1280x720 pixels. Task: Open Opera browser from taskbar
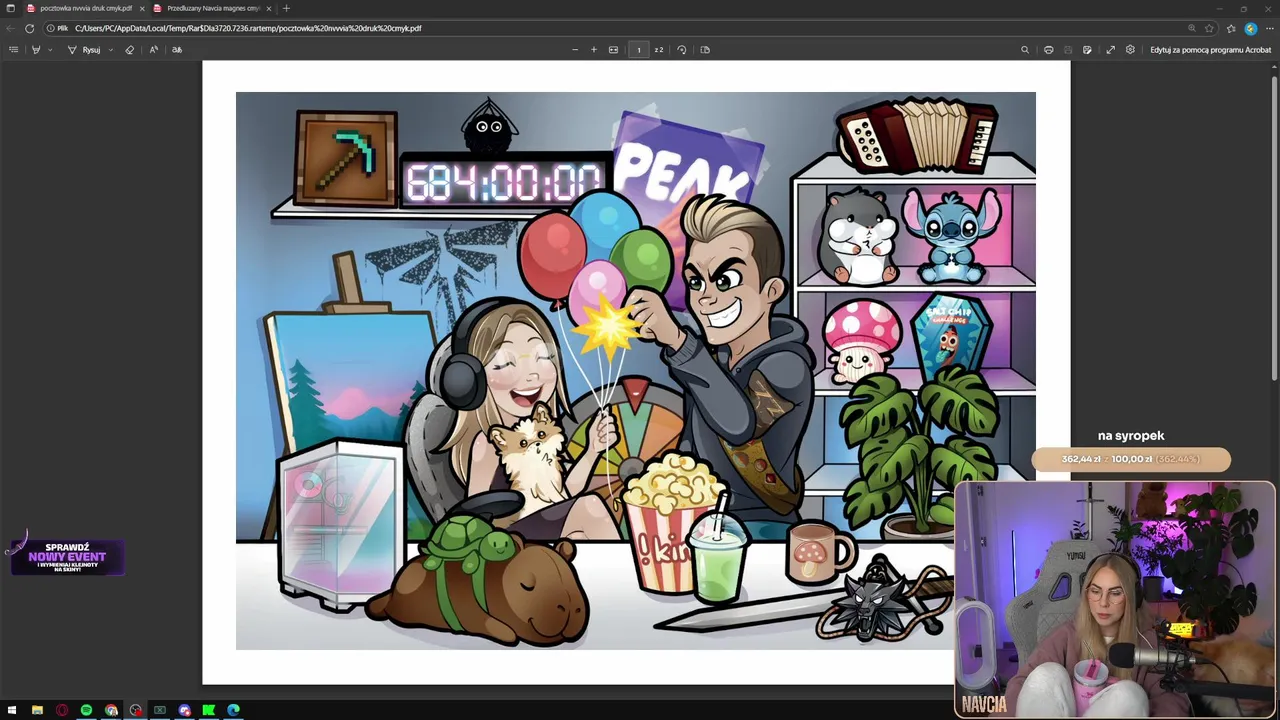coord(62,710)
